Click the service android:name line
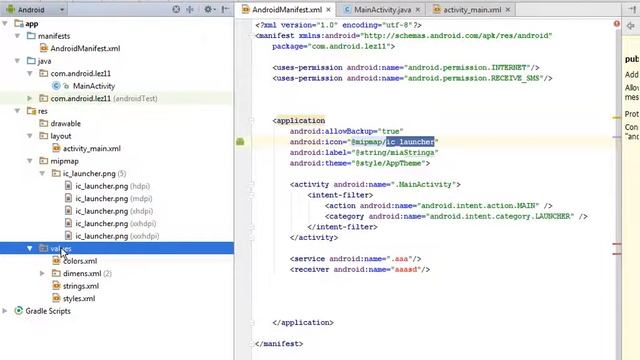The width and height of the screenshot is (640, 360). (x=356, y=259)
